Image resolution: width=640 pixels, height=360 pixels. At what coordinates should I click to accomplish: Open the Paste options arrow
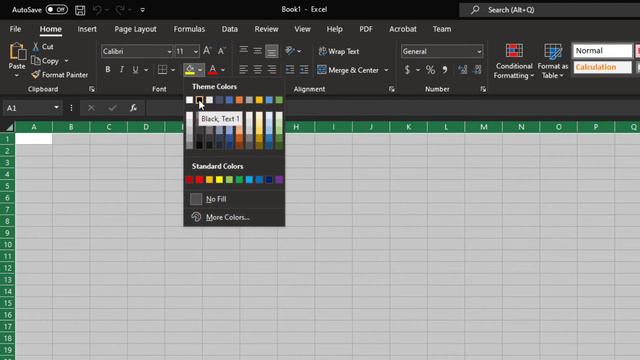pyautogui.click(x=17, y=76)
